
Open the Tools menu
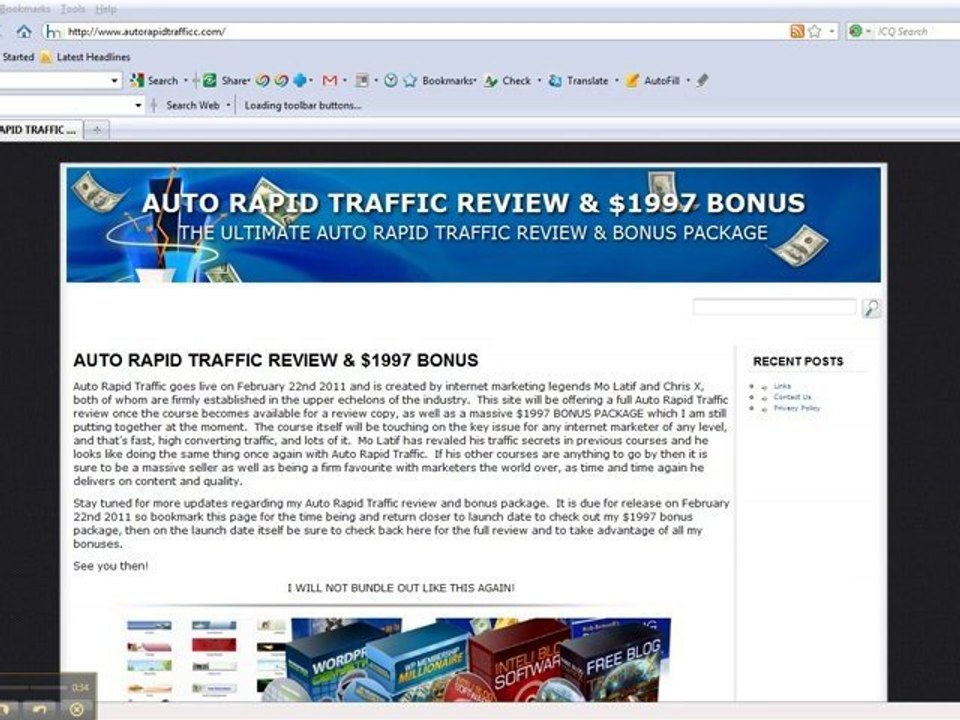tap(73, 9)
